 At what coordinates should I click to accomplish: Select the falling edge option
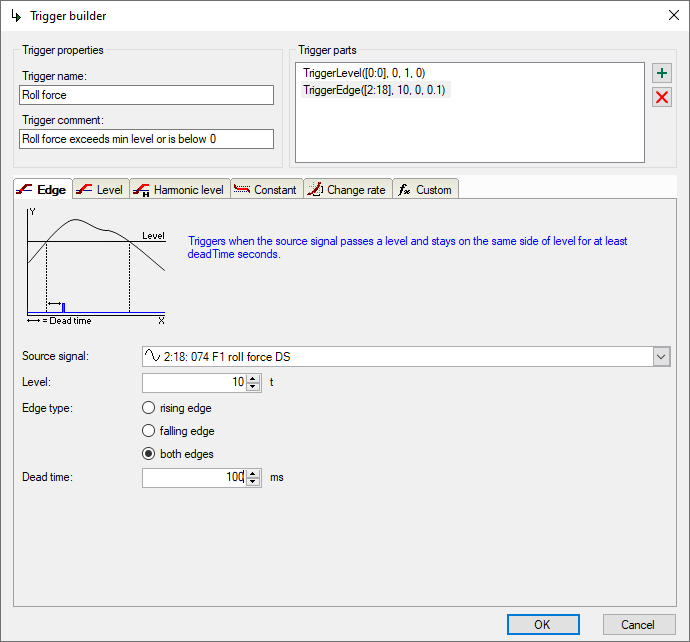click(149, 431)
